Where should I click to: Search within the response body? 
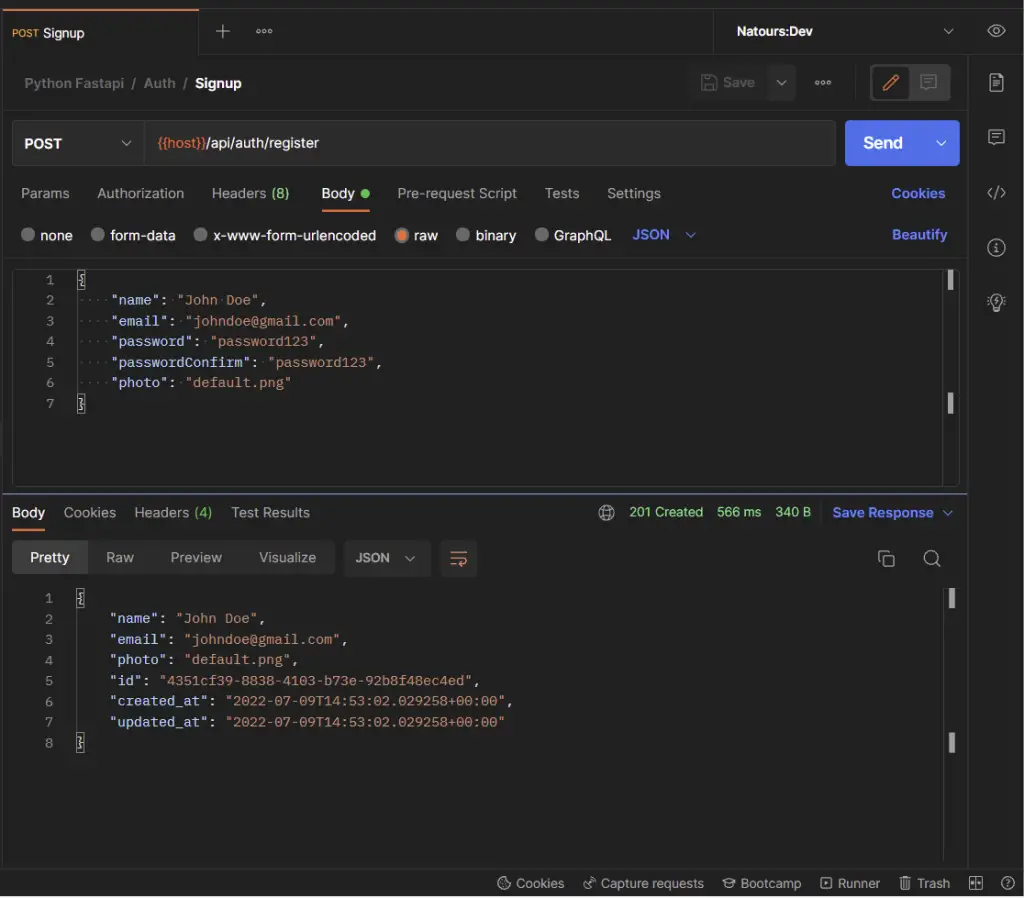pyautogui.click(x=931, y=559)
